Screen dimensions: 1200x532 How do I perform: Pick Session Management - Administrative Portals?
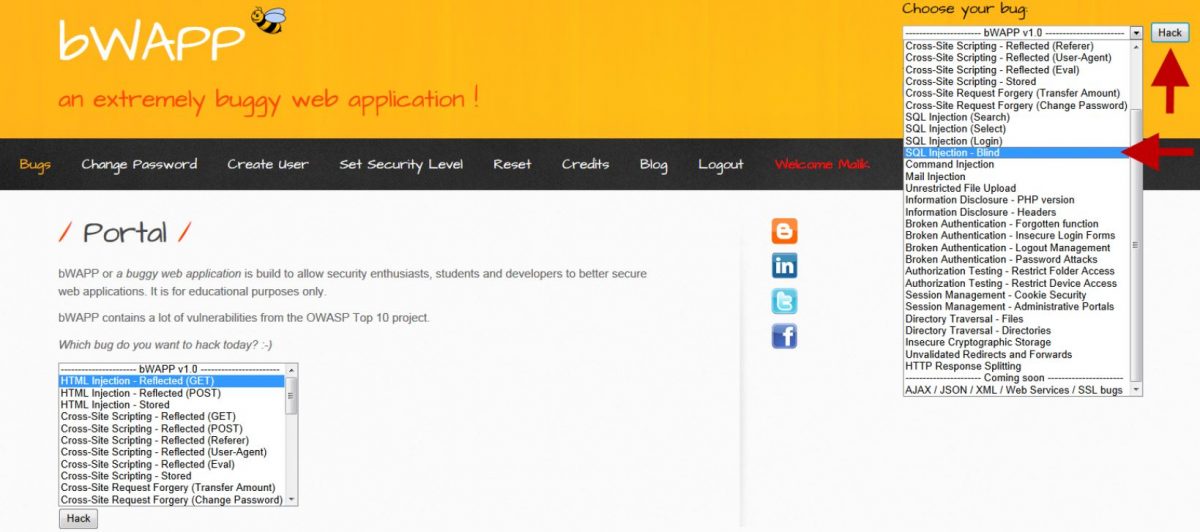[1015, 307]
